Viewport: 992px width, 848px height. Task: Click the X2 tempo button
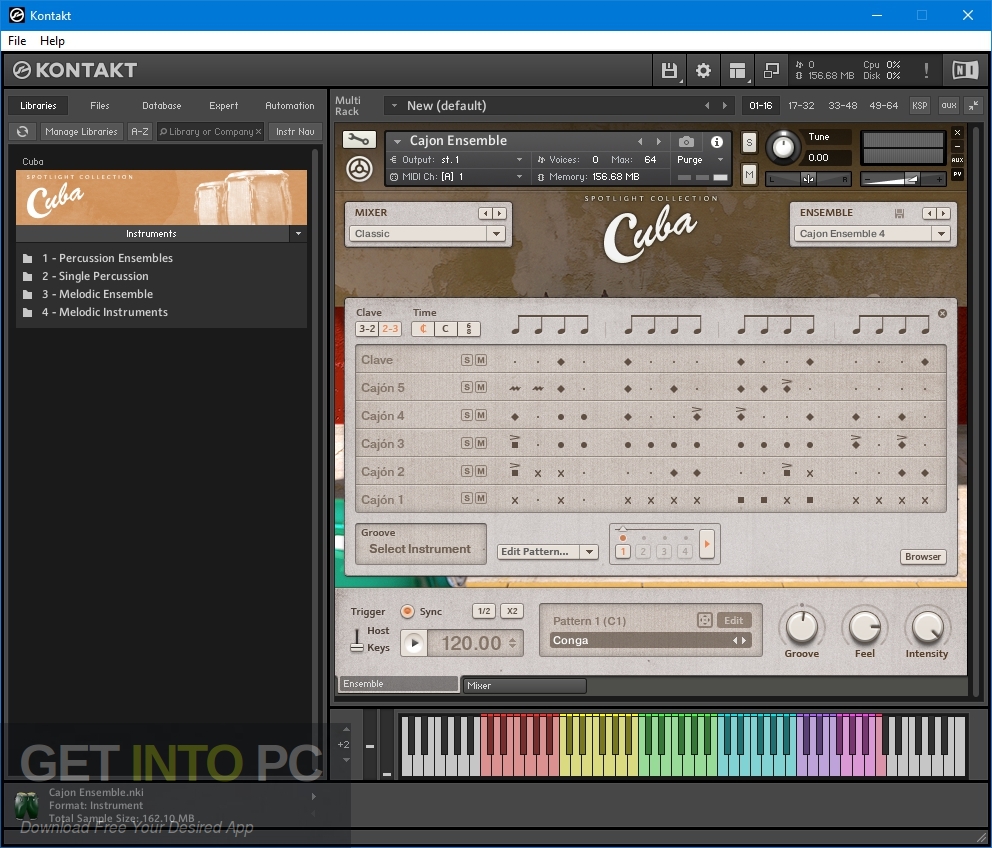pyautogui.click(x=512, y=611)
